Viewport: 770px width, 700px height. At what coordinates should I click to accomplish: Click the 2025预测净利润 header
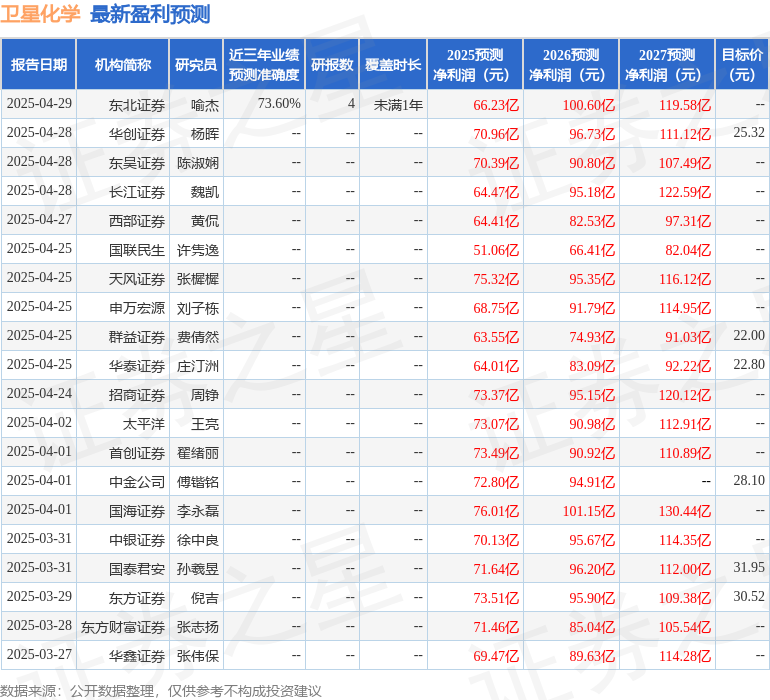[475, 64]
